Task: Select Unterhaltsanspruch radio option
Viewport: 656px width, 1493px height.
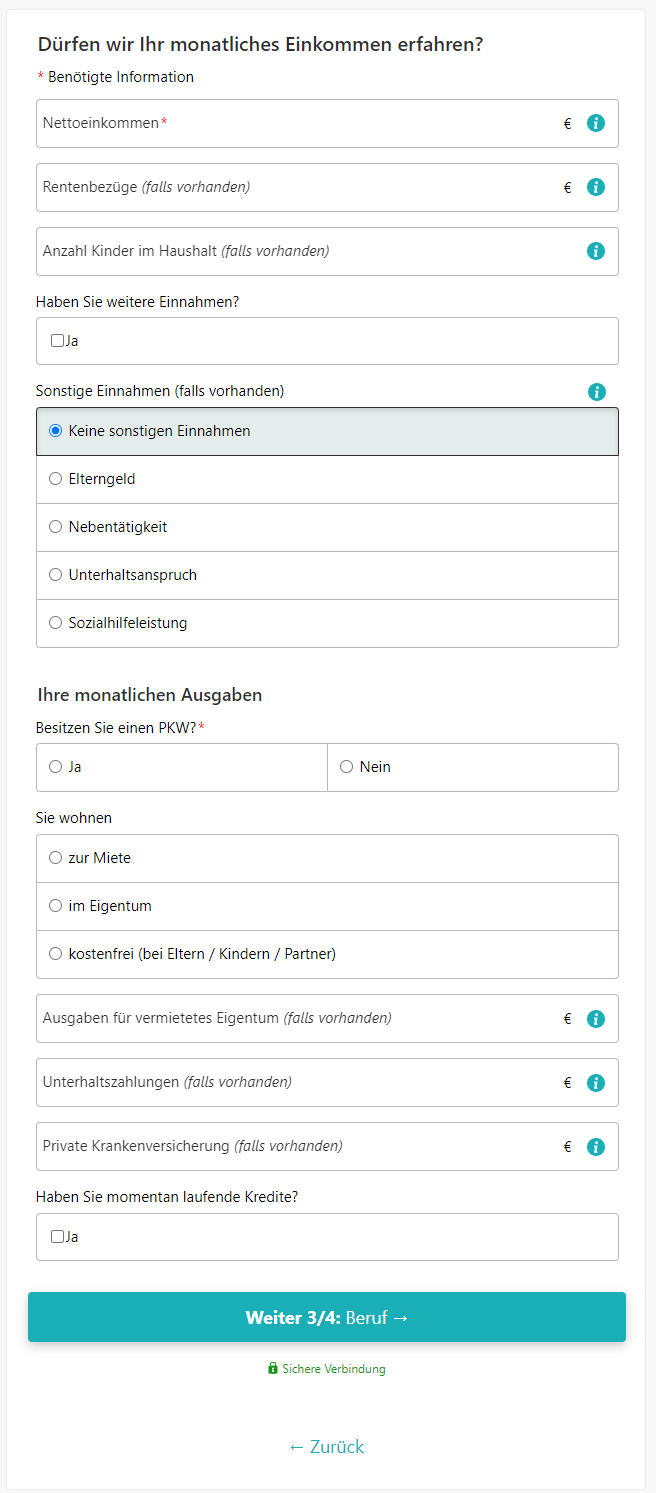Action: tap(56, 575)
